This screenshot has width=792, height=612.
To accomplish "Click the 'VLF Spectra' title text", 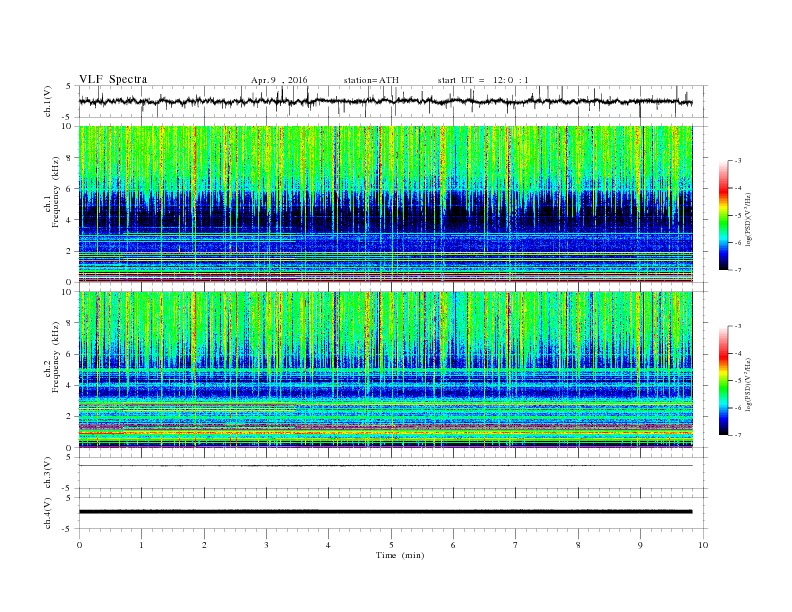I will 113,79.
